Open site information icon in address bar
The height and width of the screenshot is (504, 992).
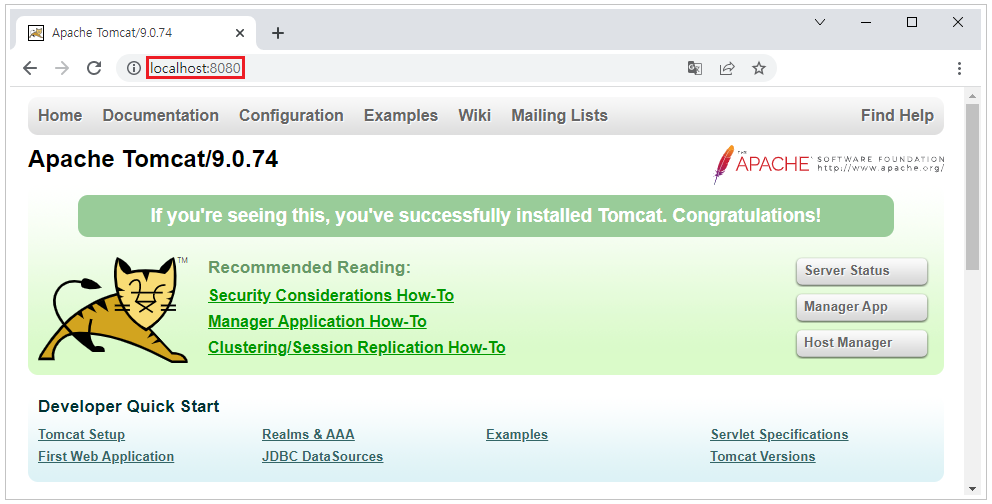(x=133, y=68)
